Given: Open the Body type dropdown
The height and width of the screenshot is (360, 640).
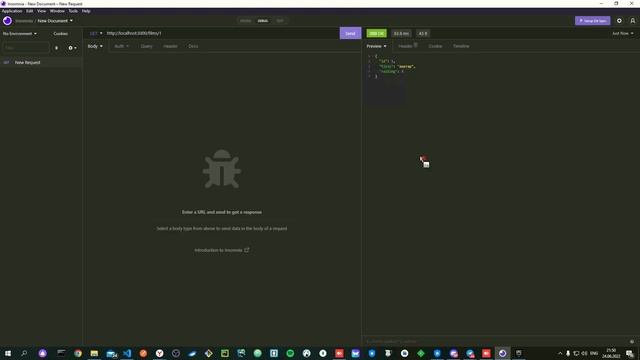Looking at the screenshot, I should 95,46.
